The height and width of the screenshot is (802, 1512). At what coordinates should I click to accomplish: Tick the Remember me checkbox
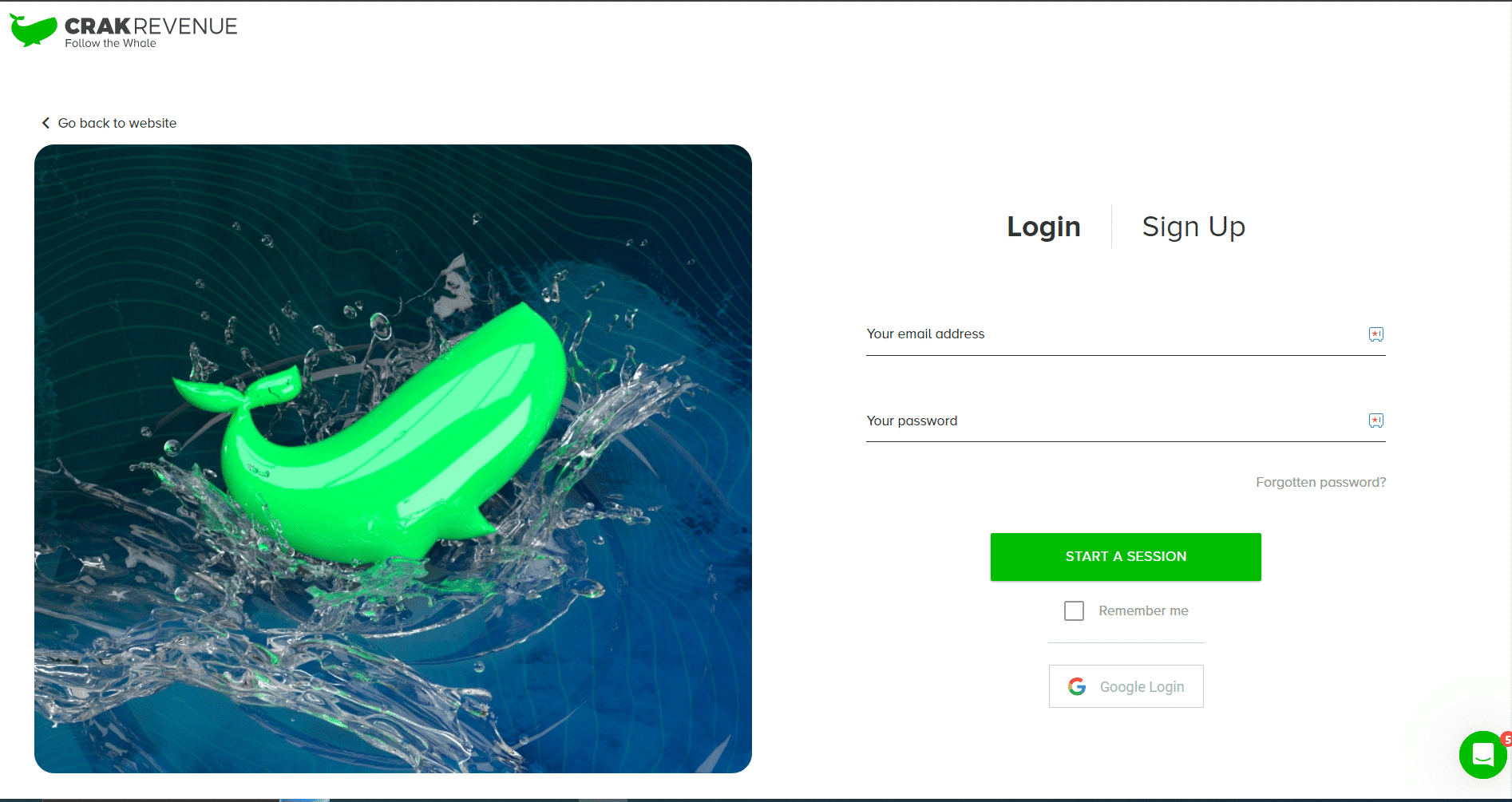[1074, 611]
